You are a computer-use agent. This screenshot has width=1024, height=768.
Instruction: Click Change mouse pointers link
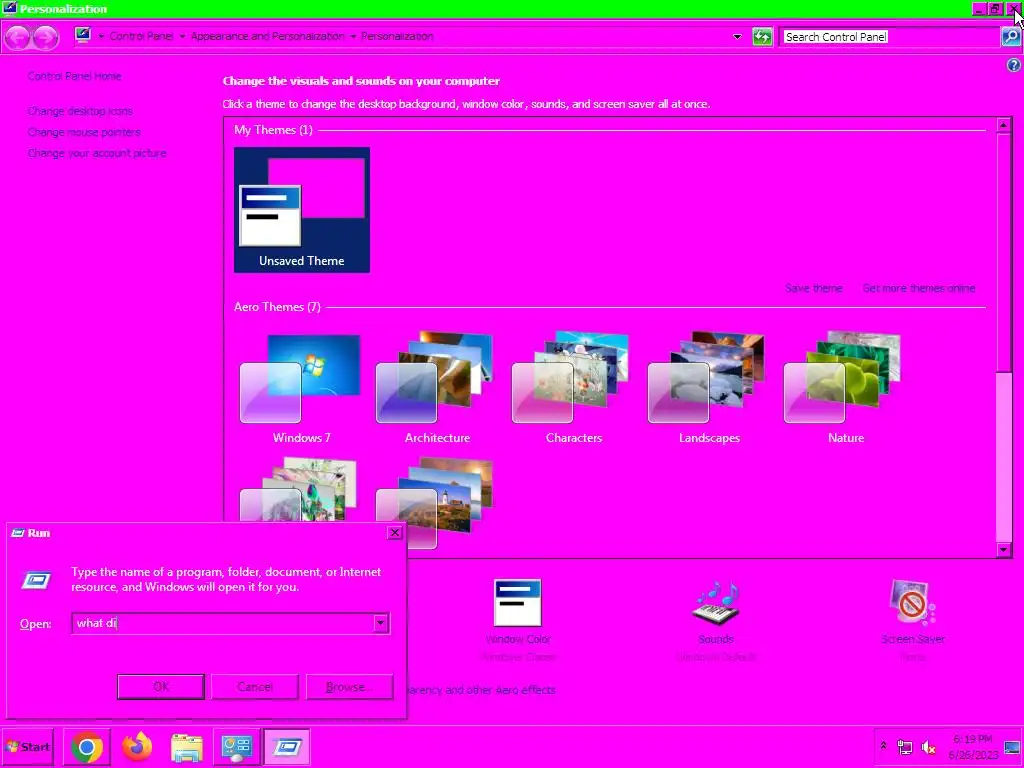point(84,132)
